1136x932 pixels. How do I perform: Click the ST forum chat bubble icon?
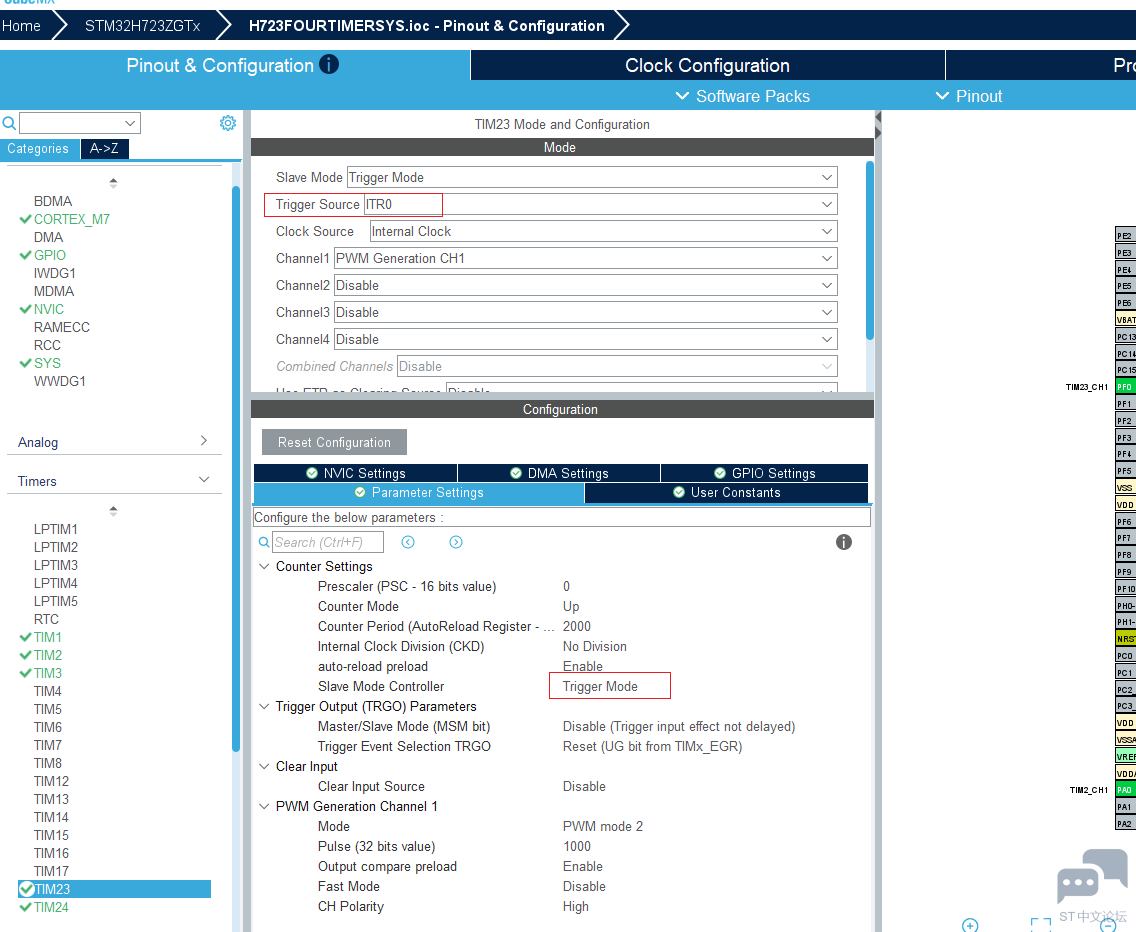[1091, 875]
